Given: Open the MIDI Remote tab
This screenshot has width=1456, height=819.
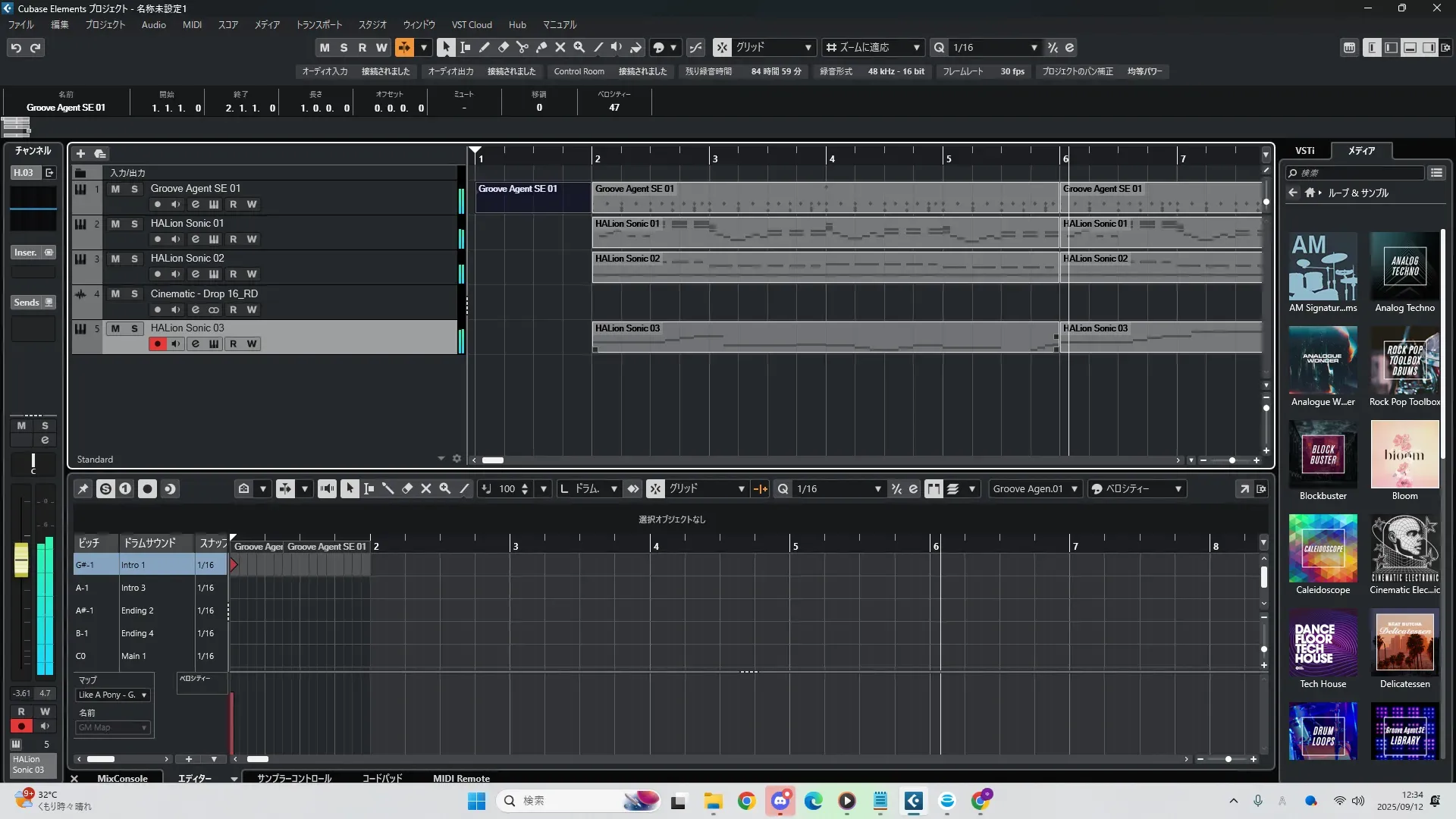Looking at the screenshot, I should [461, 778].
